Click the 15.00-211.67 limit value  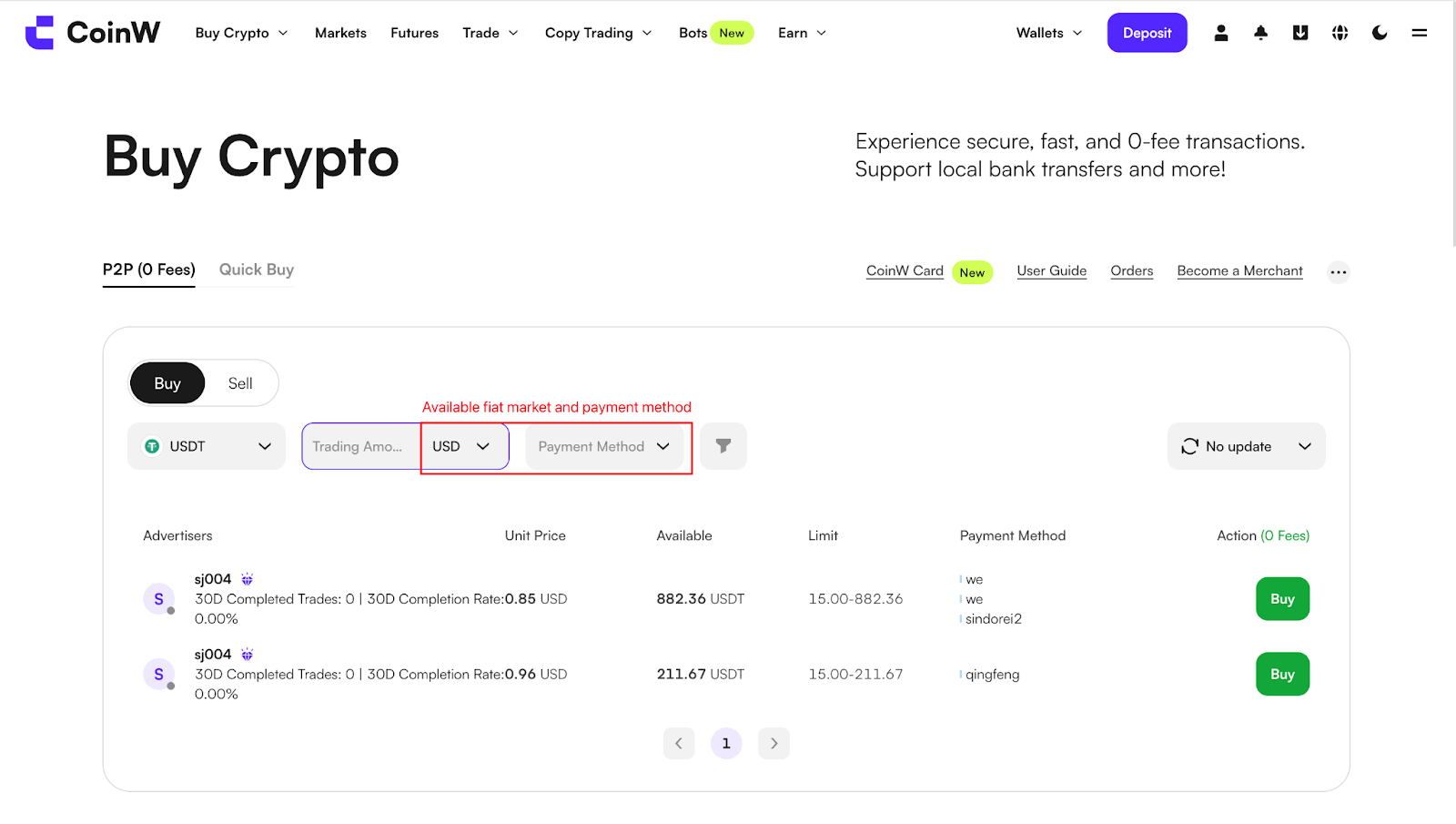[x=855, y=674]
